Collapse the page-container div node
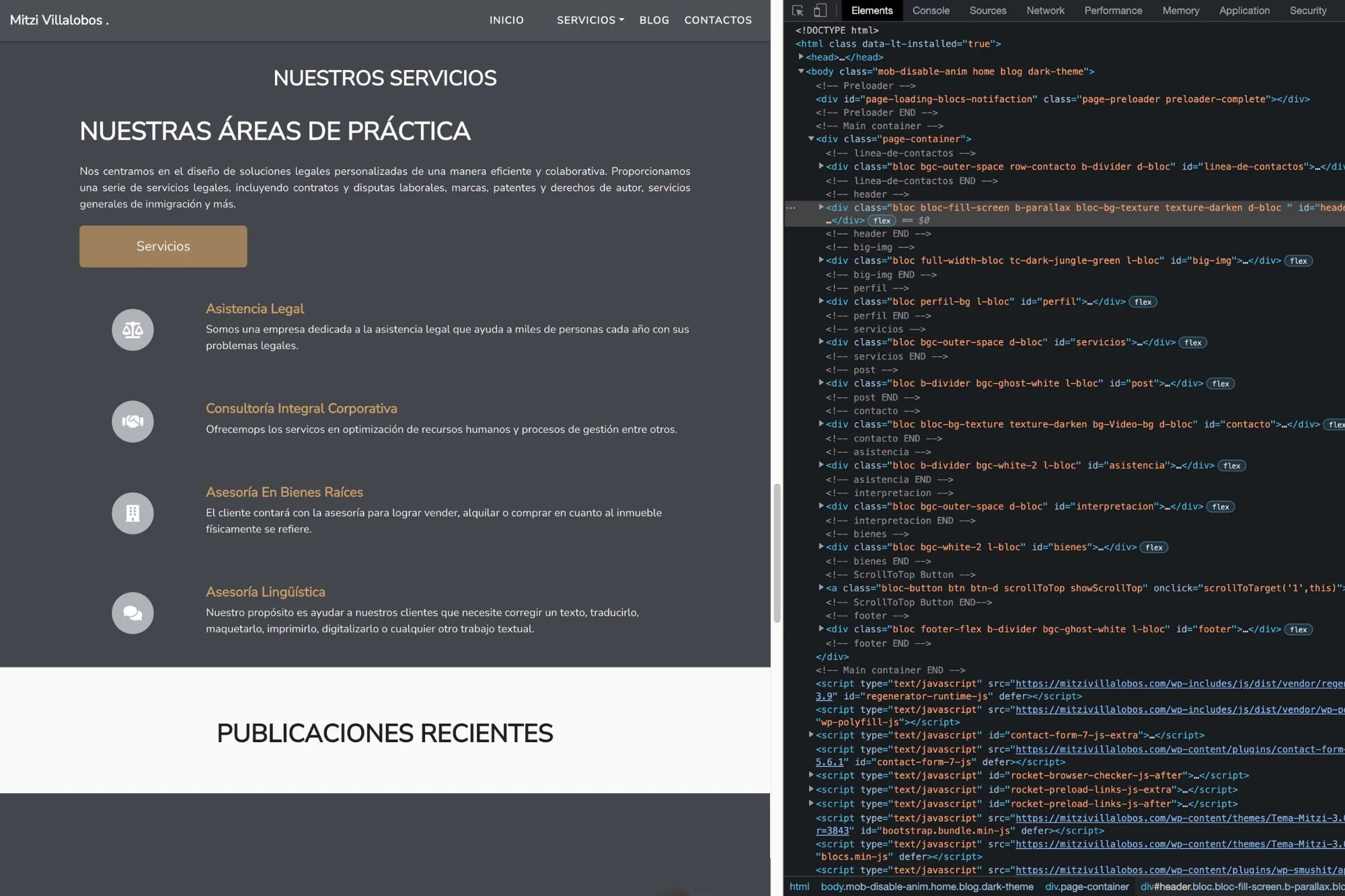Image resolution: width=1345 pixels, height=896 pixels. coord(811,139)
